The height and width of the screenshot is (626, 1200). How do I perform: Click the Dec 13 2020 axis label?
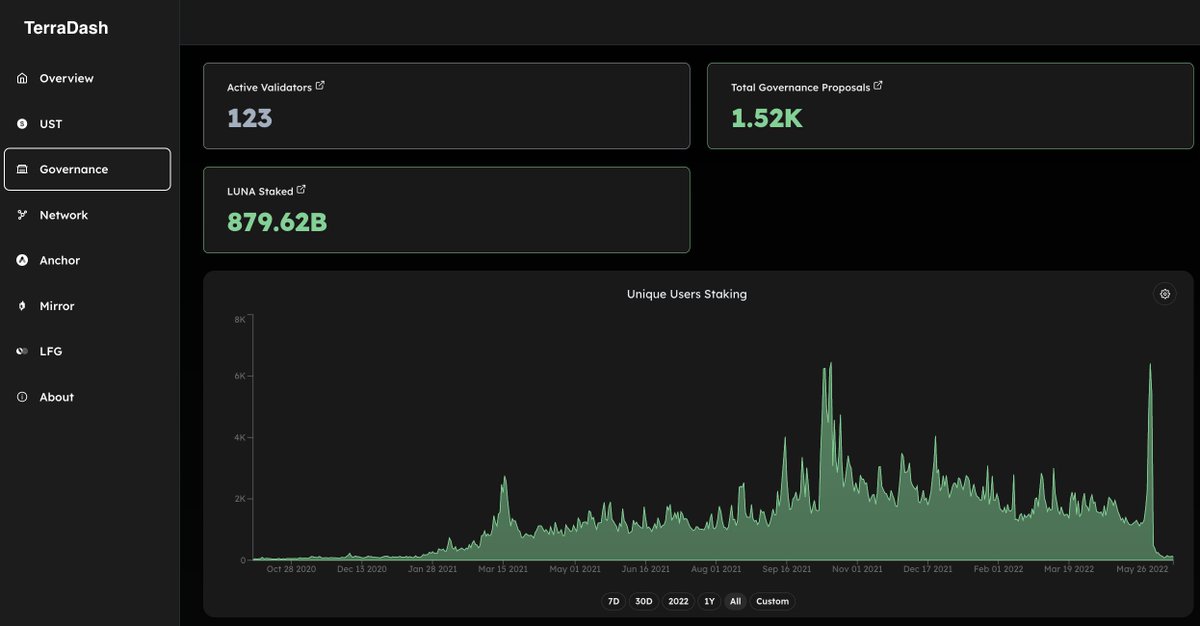362,569
